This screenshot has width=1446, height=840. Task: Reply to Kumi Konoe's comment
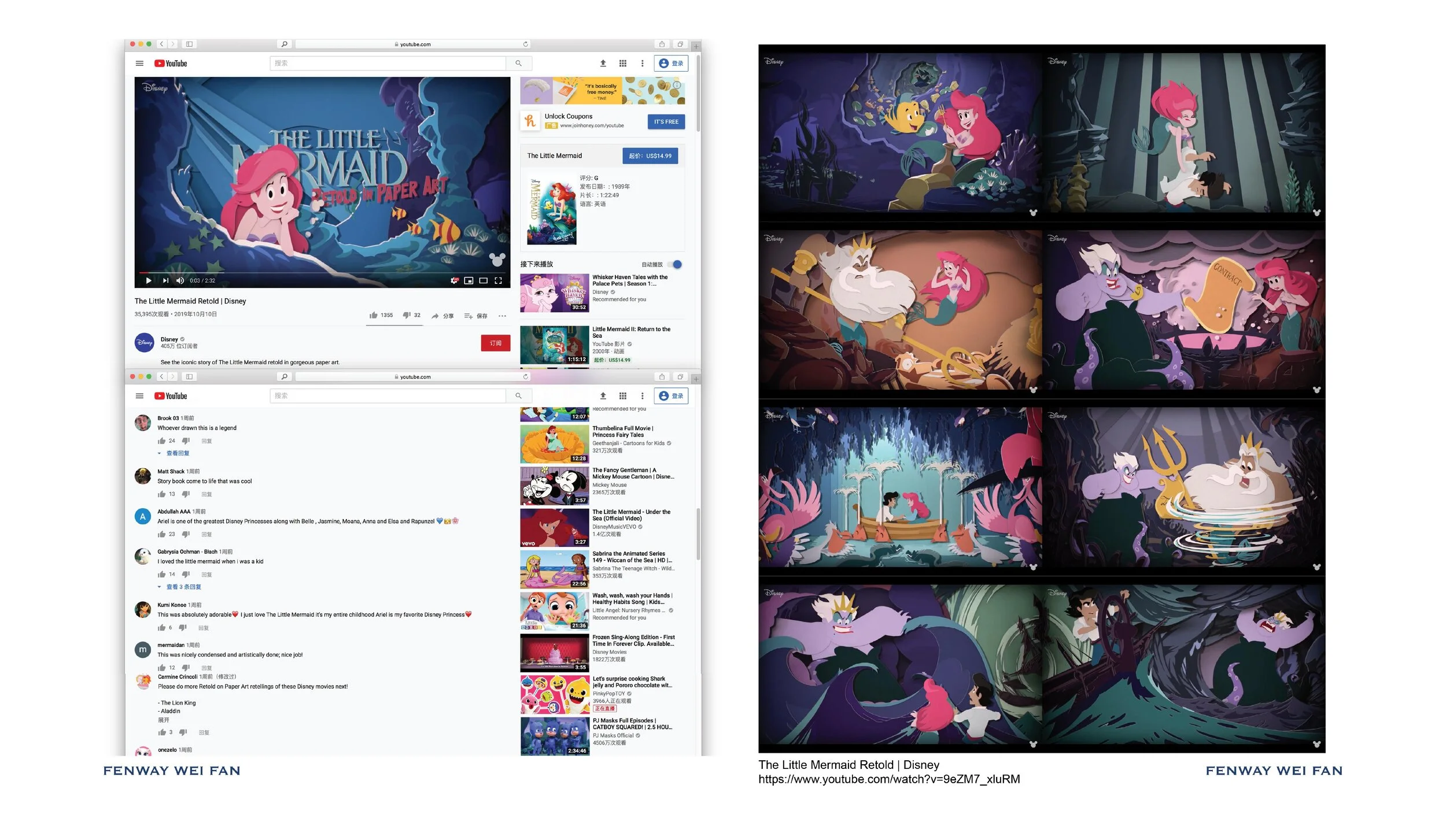[204, 628]
